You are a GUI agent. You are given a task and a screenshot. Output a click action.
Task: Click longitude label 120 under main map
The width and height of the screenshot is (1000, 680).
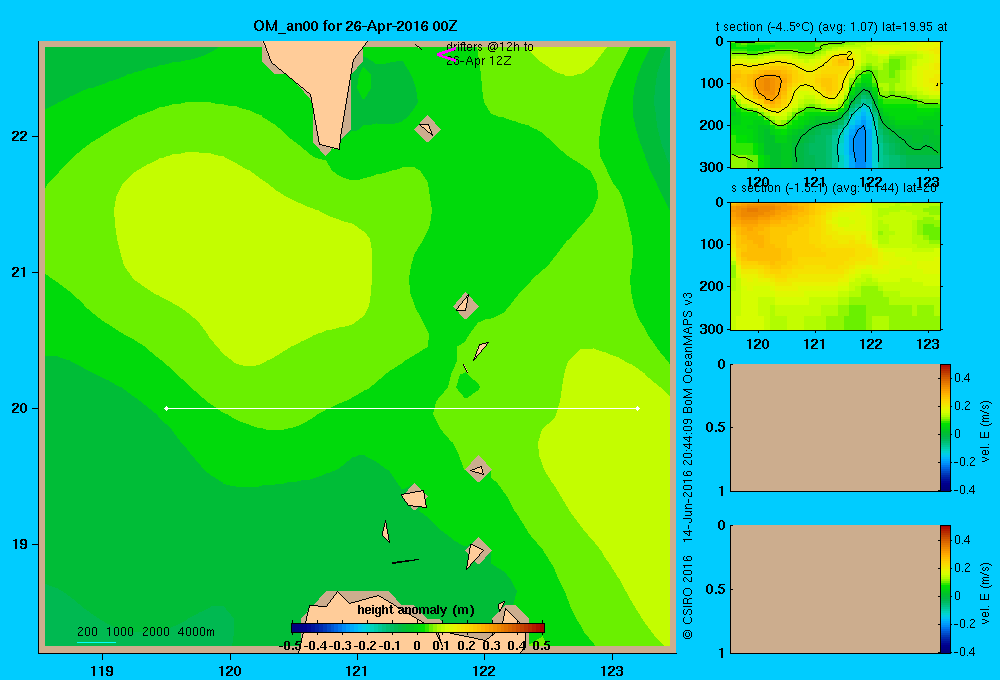point(230,671)
